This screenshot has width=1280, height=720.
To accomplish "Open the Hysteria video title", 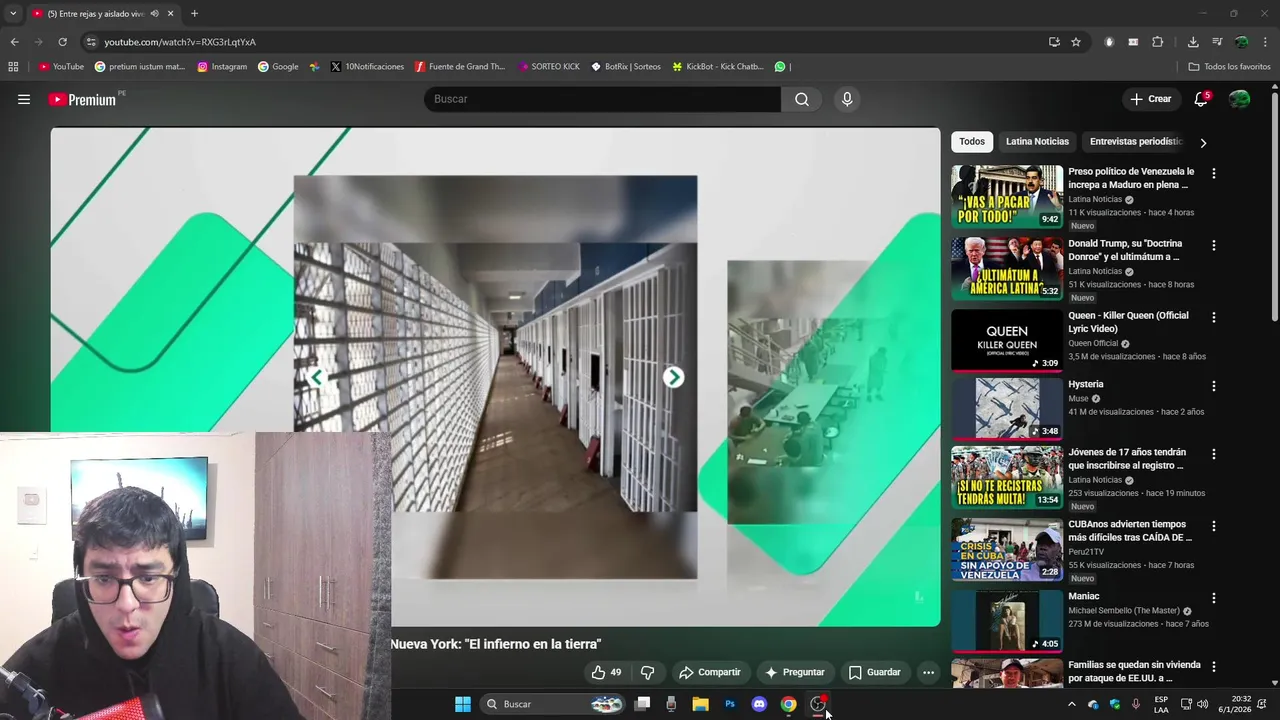I will point(1085,384).
